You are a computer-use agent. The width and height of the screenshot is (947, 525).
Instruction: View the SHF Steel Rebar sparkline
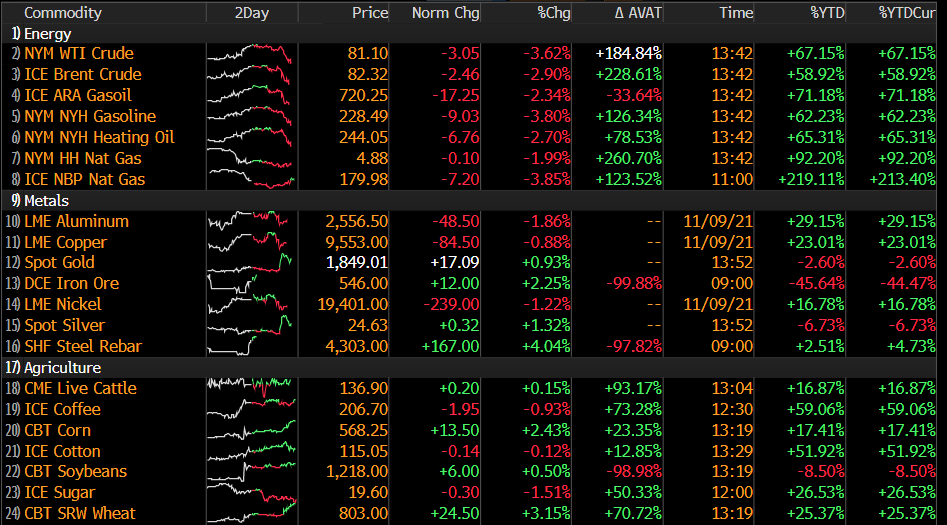coord(232,346)
